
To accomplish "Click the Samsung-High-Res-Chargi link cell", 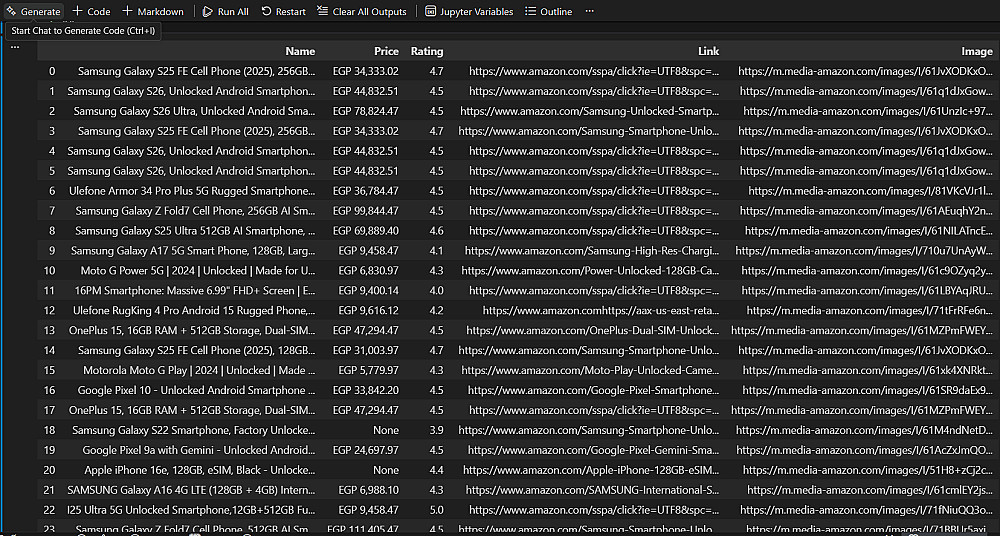I will pyautogui.click(x=592, y=251).
